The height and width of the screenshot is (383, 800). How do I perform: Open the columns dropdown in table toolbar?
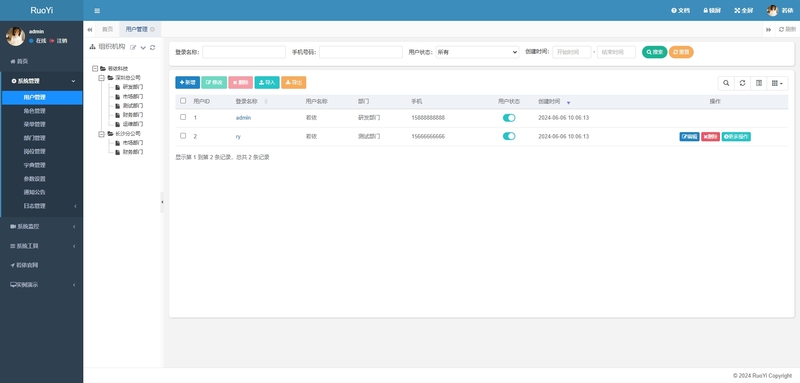(x=778, y=83)
